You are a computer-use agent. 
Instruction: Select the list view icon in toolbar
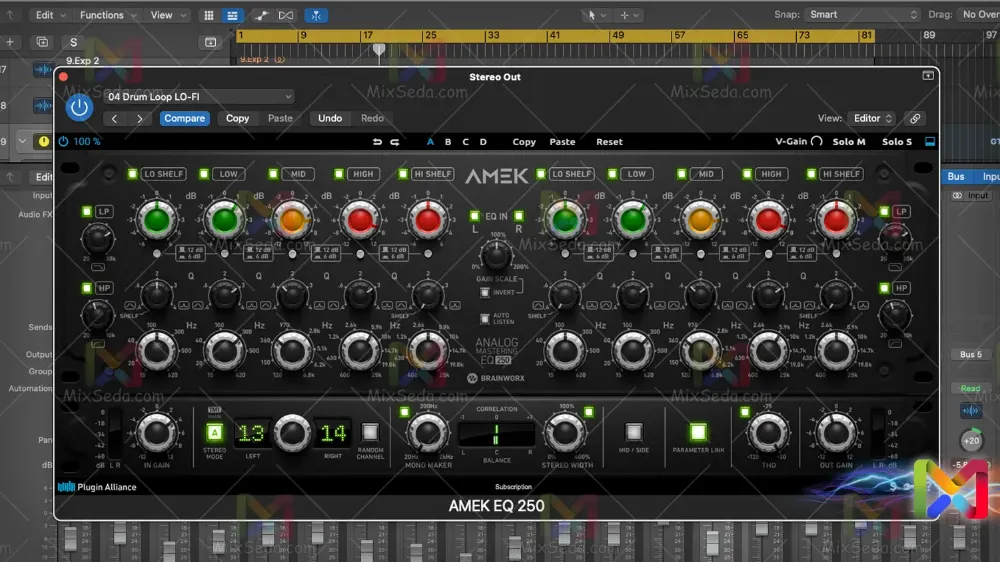point(232,15)
